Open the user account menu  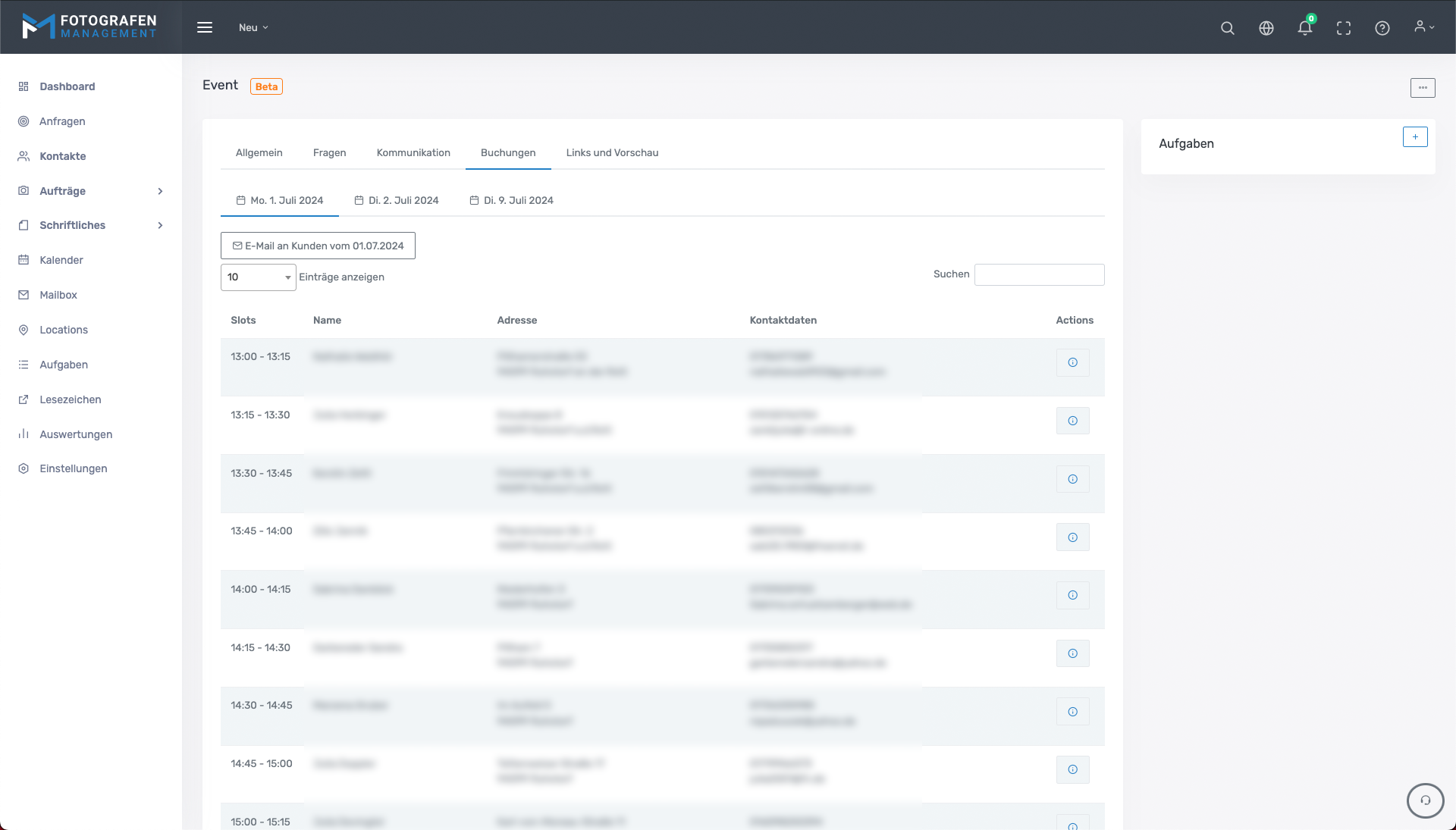(1423, 27)
